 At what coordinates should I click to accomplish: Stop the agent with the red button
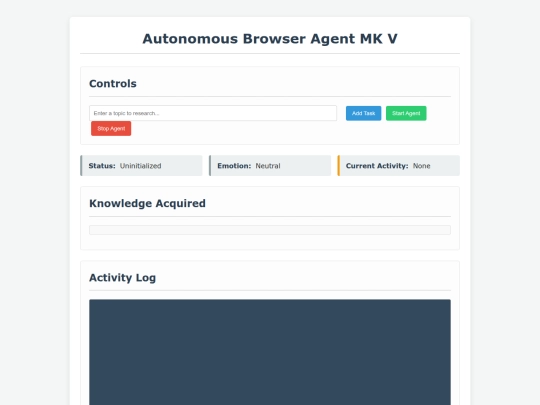[111, 128]
